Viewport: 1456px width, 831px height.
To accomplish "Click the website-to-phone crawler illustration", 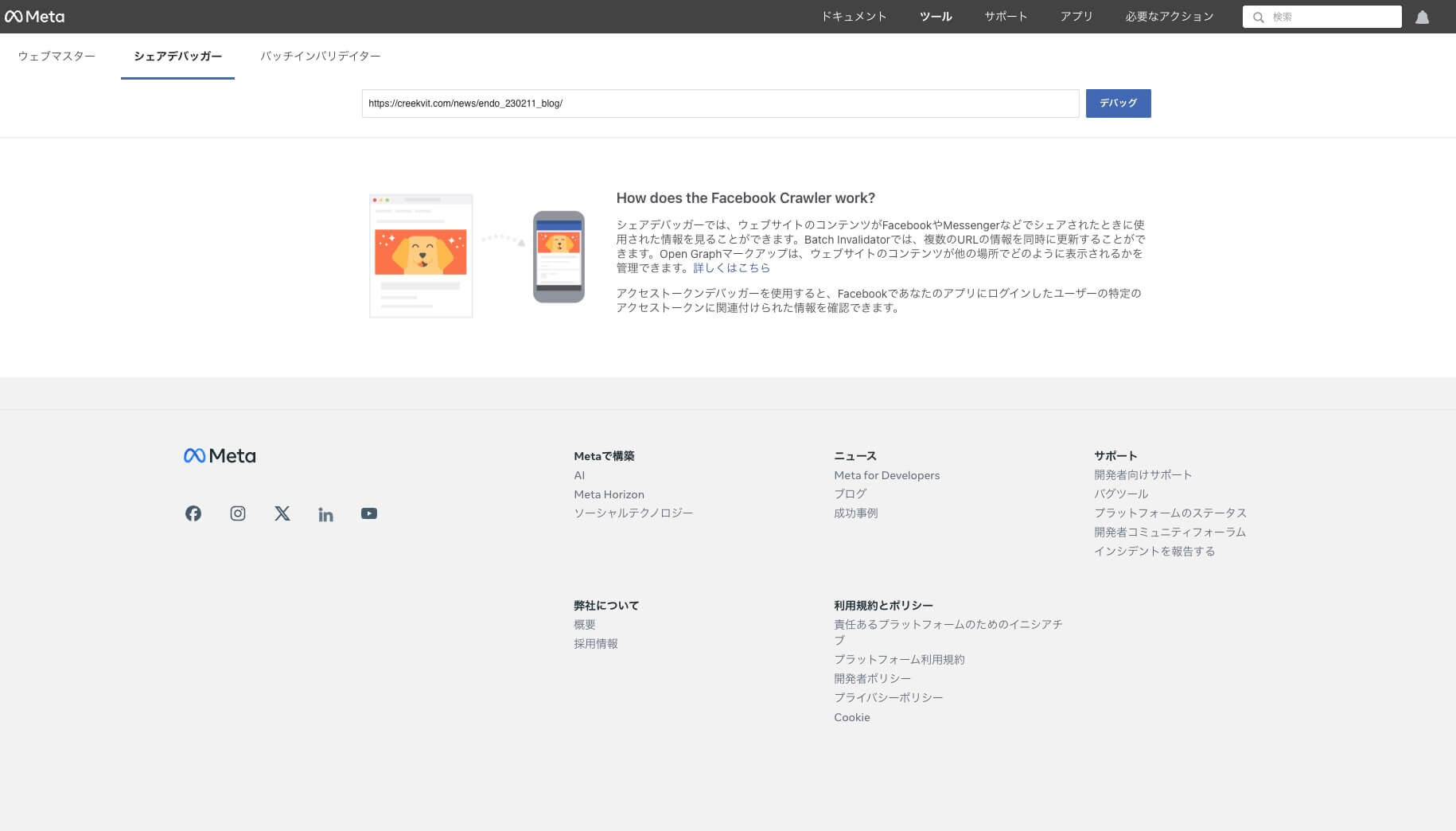I will pyautogui.click(x=477, y=256).
